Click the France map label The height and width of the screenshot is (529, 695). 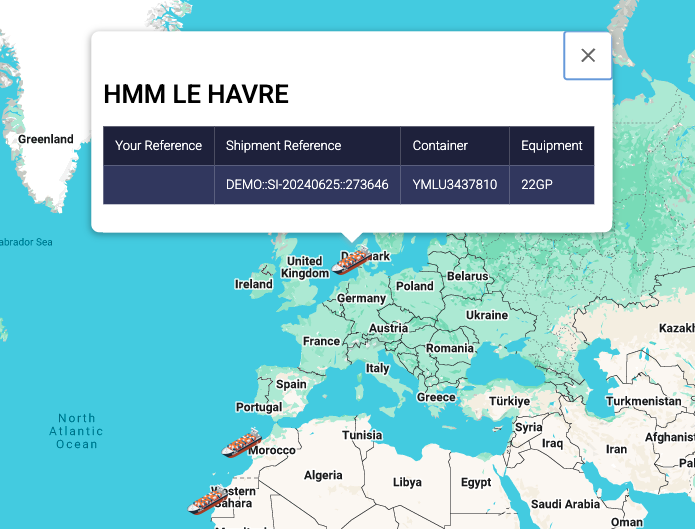pos(321,341)
